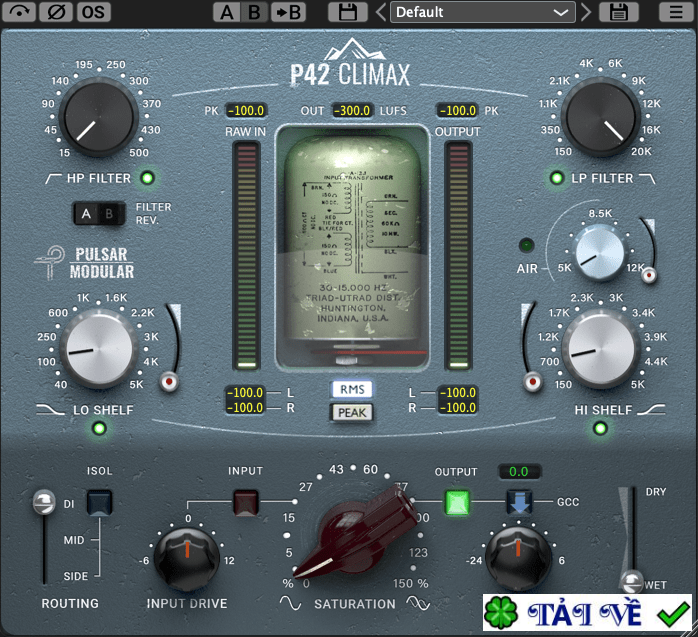Toggle the Lo Shelf green LED
698x637 pixels.
coord(99,428)
